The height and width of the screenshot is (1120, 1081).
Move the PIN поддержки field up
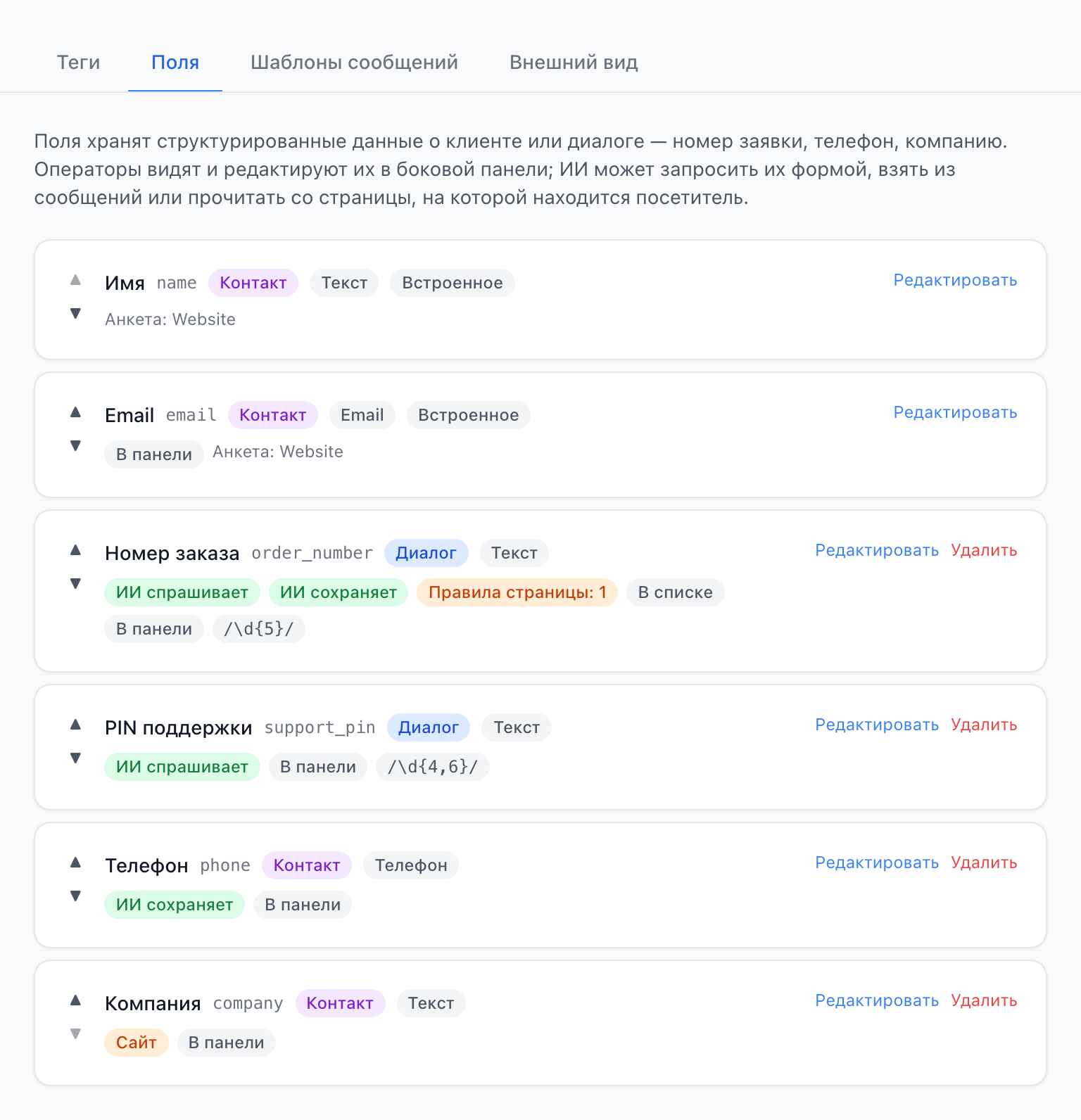pyautogui.click(x=75, y=725)
